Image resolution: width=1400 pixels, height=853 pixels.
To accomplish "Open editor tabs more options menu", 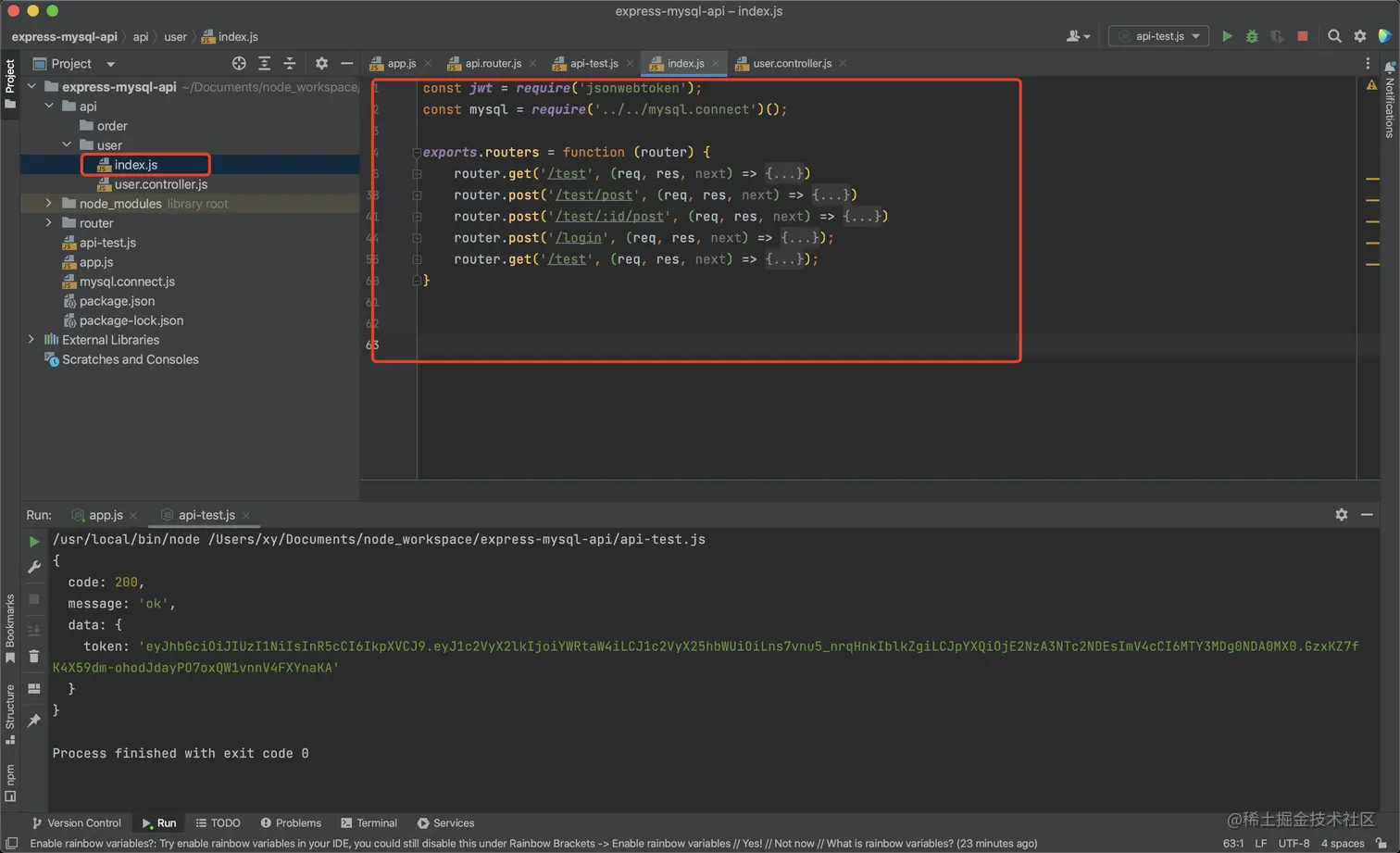I will [x=1368, y=63].
